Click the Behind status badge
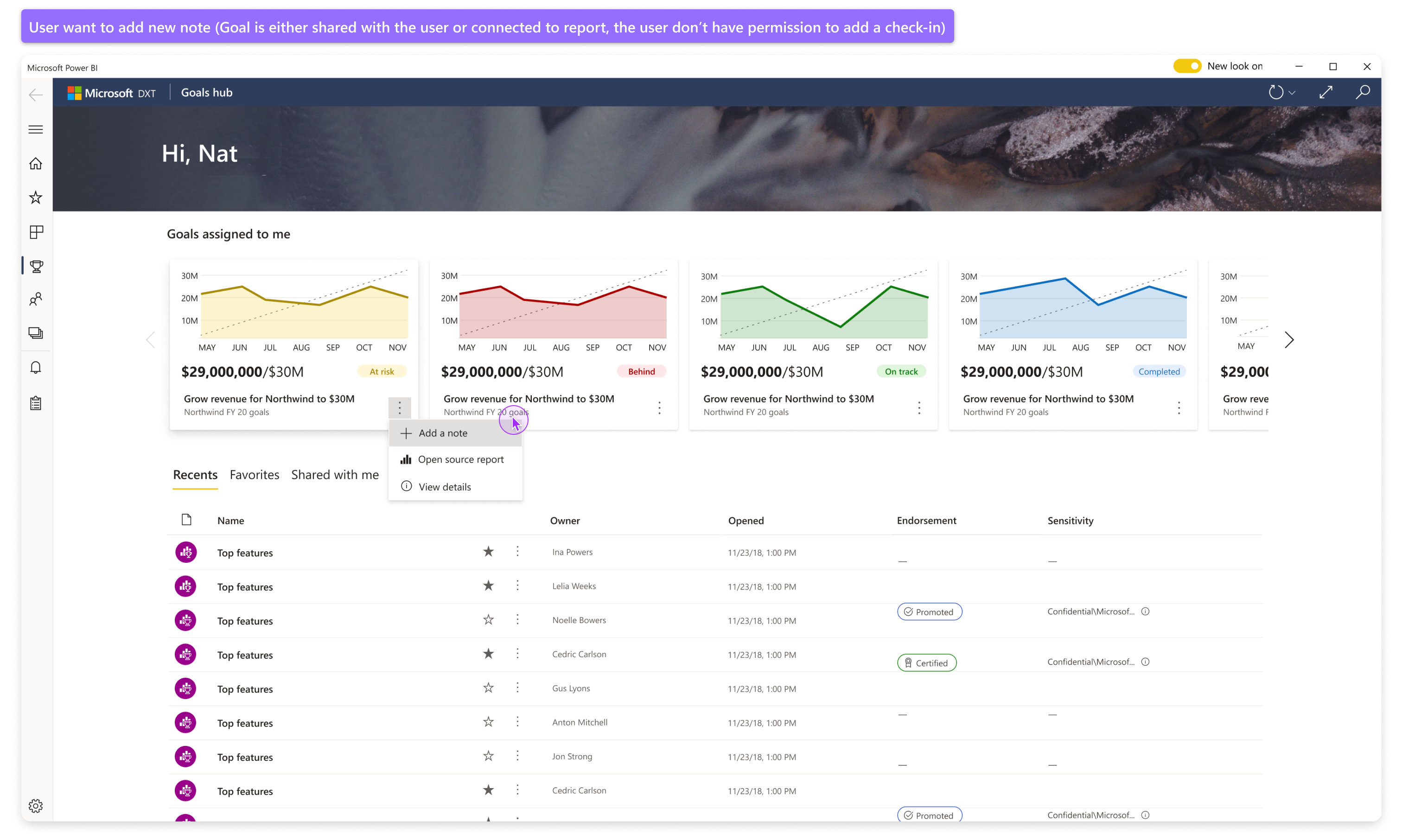 pos(641,371)
